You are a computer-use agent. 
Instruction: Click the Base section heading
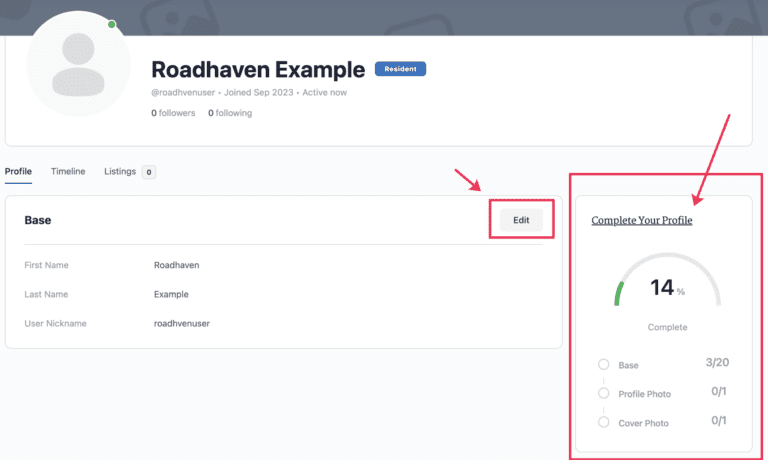[38, 220]
